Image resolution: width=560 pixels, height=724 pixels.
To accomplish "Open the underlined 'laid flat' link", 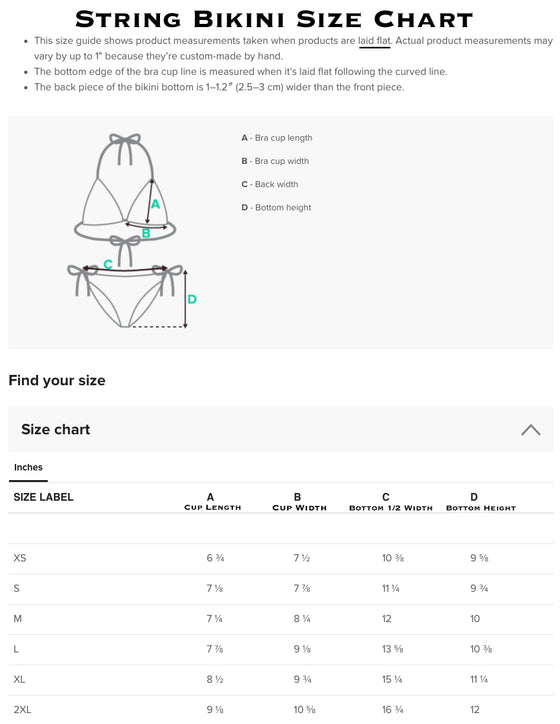I will (374, 41).
